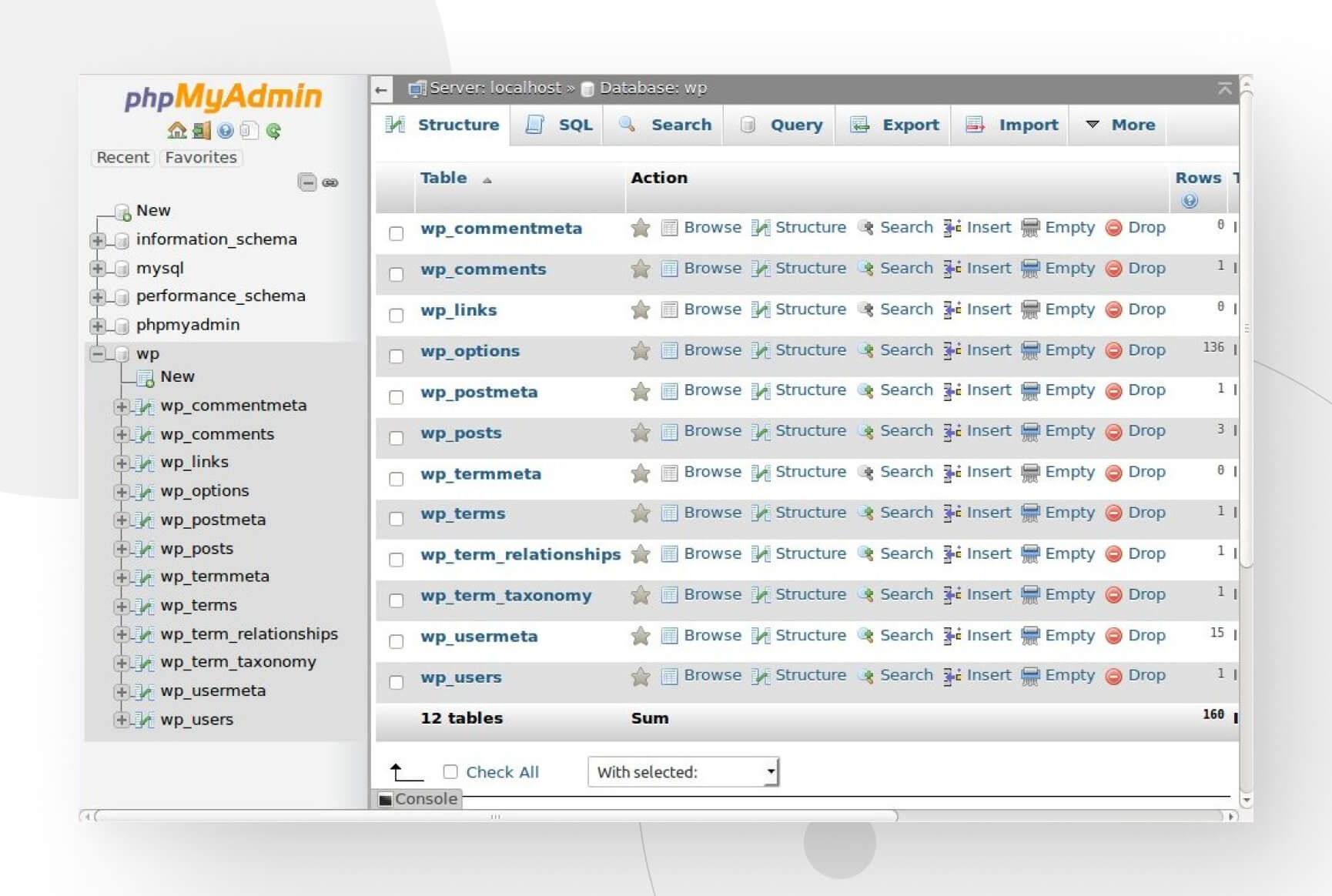Open phpMyAdmin documentation via question mark icon
The width and height of the screenshot is (1332, 896).
point(226,131)
